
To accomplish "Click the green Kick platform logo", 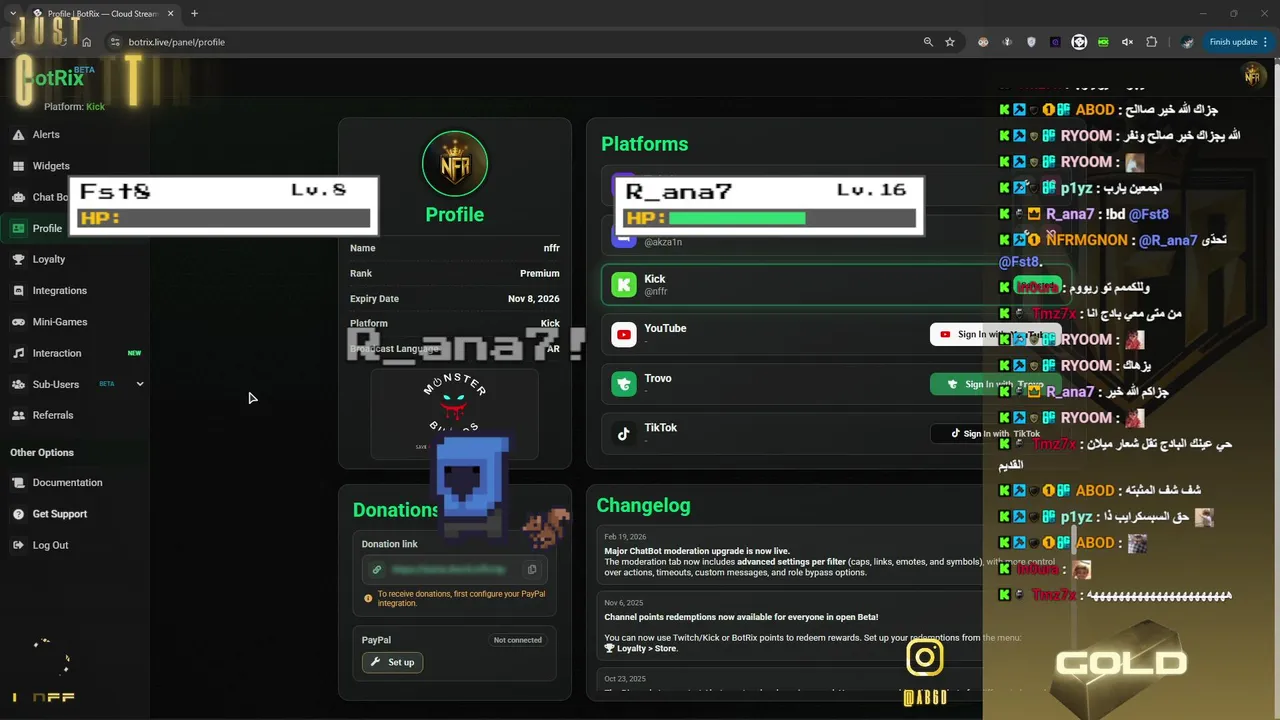I will pyautogui.click(x=624, y=285).
